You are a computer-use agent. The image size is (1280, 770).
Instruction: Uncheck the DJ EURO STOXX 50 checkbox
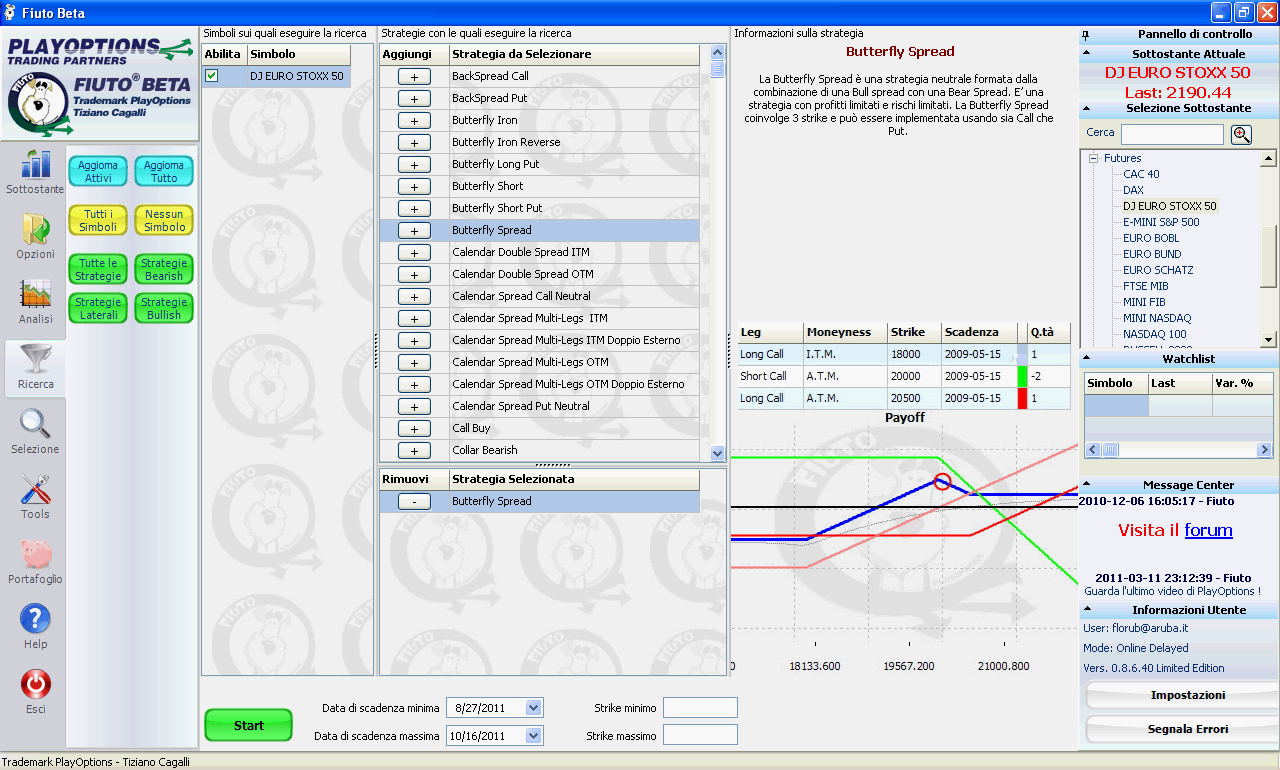tap(211, 76)
